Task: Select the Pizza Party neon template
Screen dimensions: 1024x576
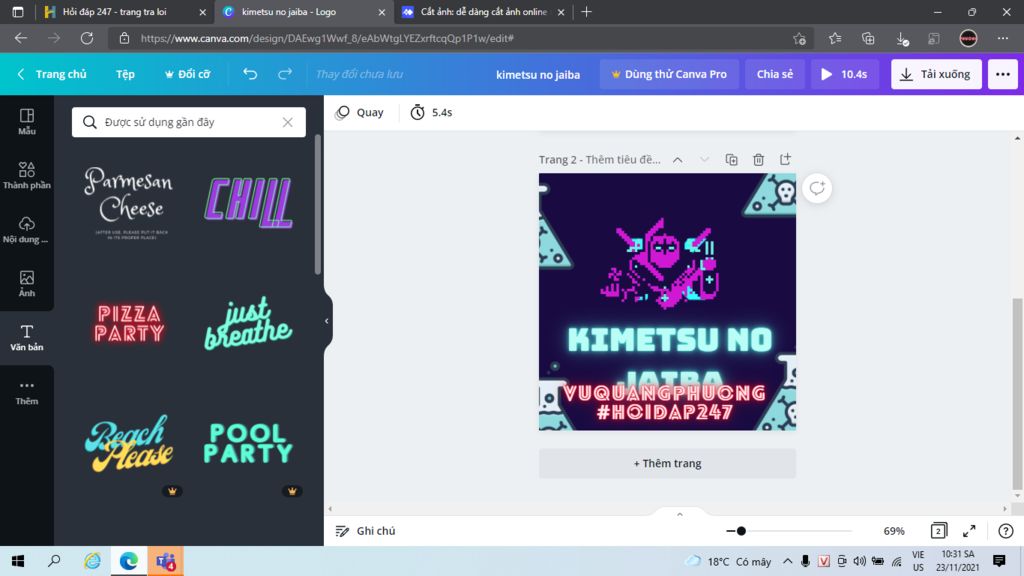Action: pos(129,323)
